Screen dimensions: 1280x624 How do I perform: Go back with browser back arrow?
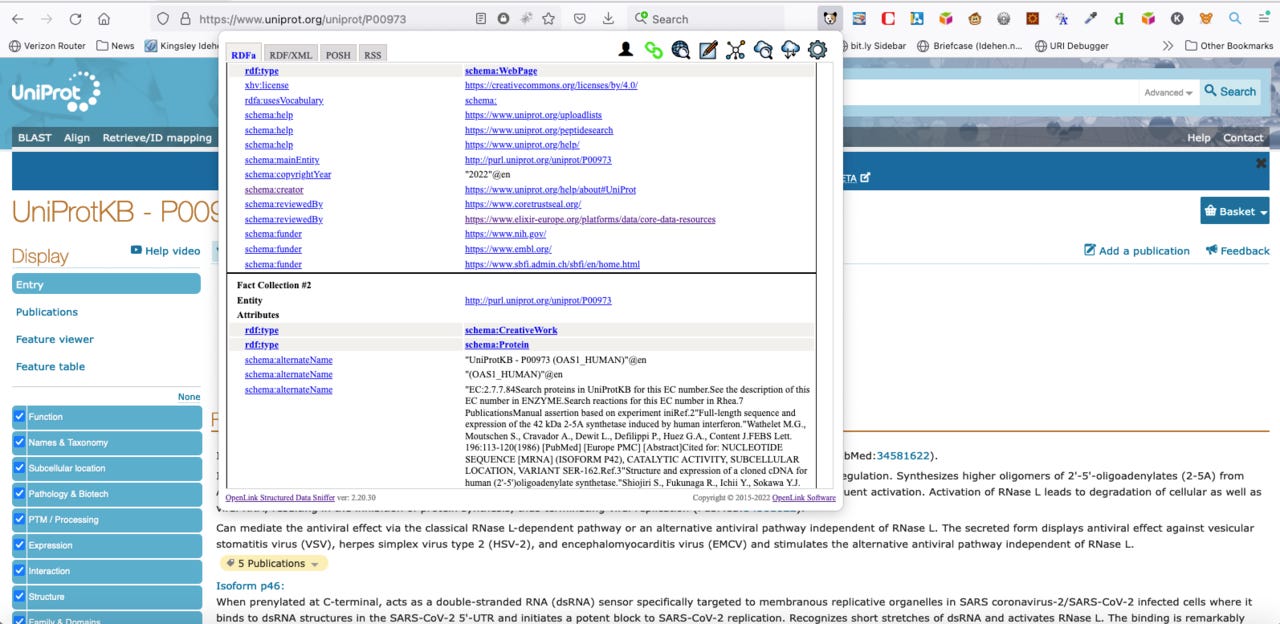[19, 18]
